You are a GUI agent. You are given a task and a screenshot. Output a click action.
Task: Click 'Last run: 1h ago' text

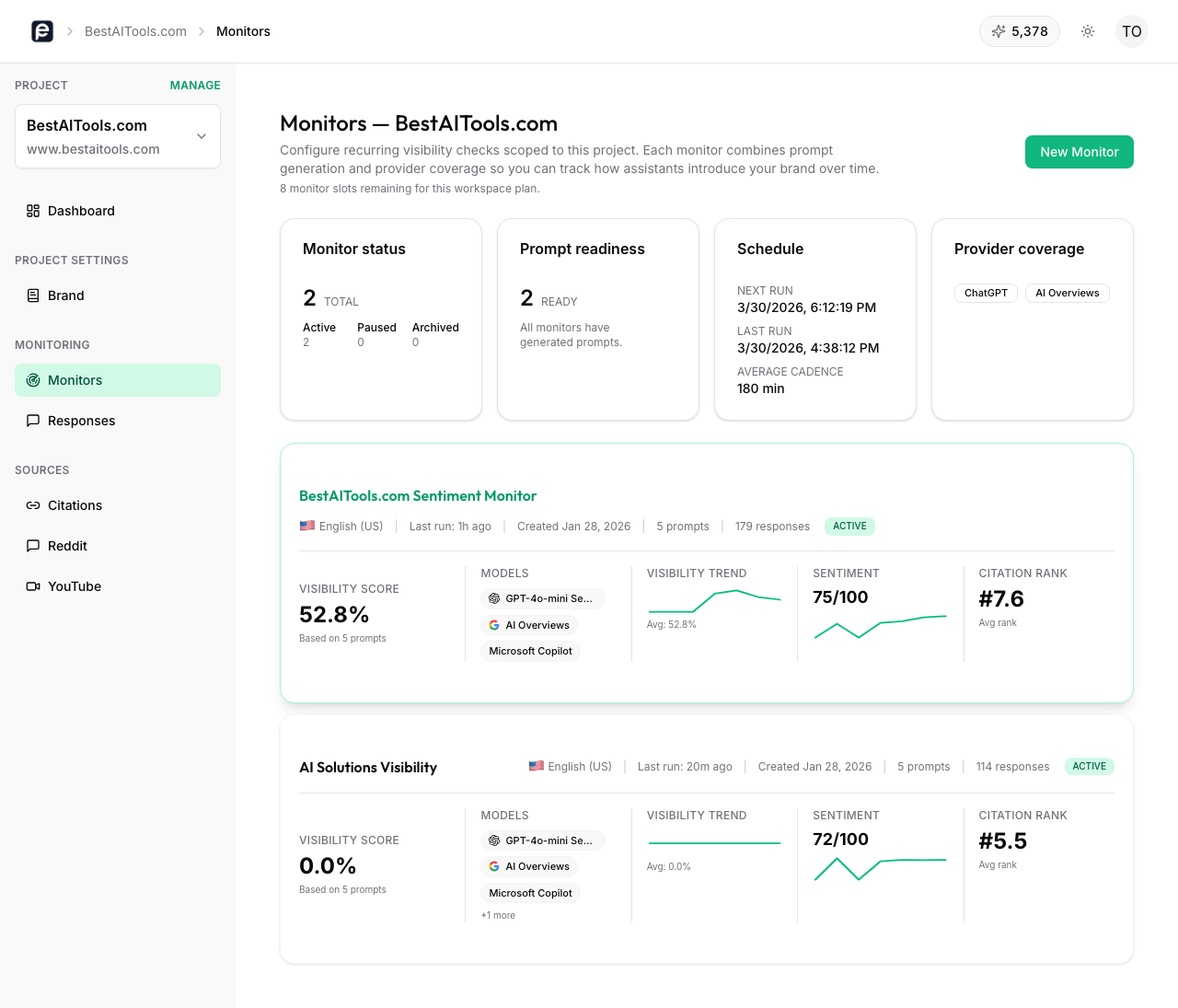click(450, 527)
